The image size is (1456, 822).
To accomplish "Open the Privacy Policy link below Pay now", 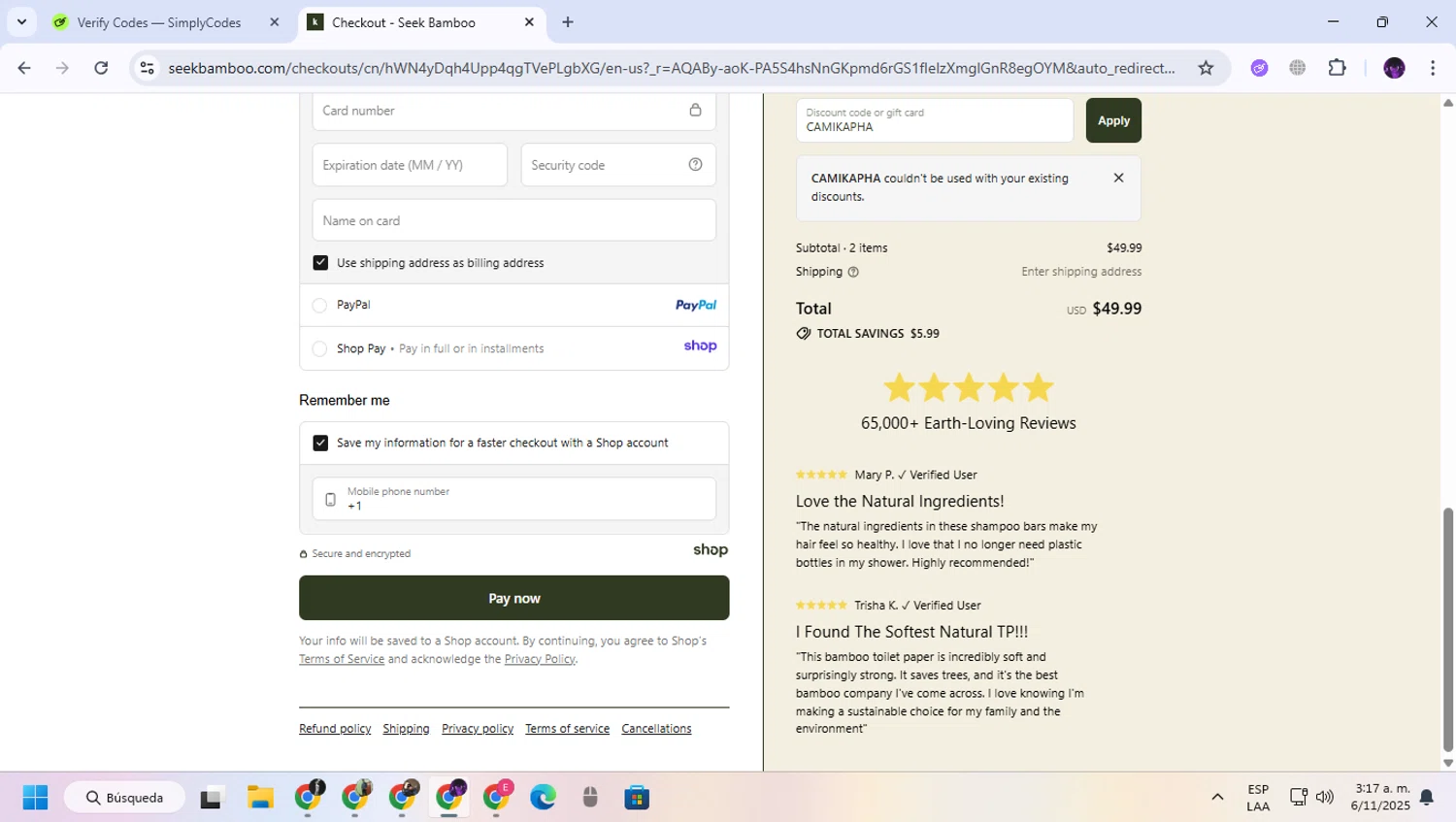I will tap(540, 659).
